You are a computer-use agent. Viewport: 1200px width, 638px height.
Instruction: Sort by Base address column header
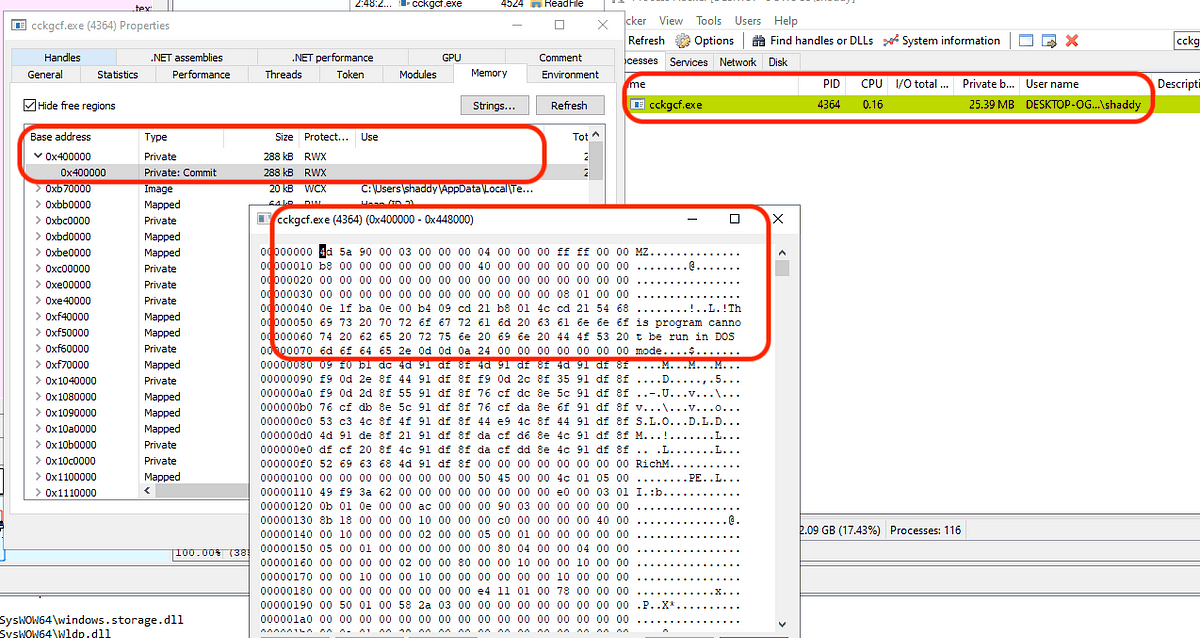[x=82, y=137]
